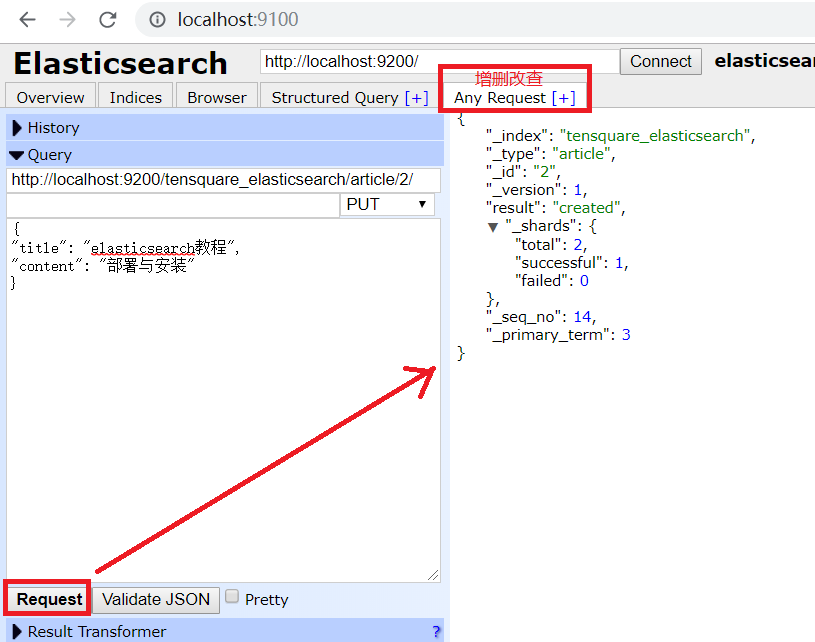
Task: Enable the Pretty checkbox
Action: click(232, 596)
